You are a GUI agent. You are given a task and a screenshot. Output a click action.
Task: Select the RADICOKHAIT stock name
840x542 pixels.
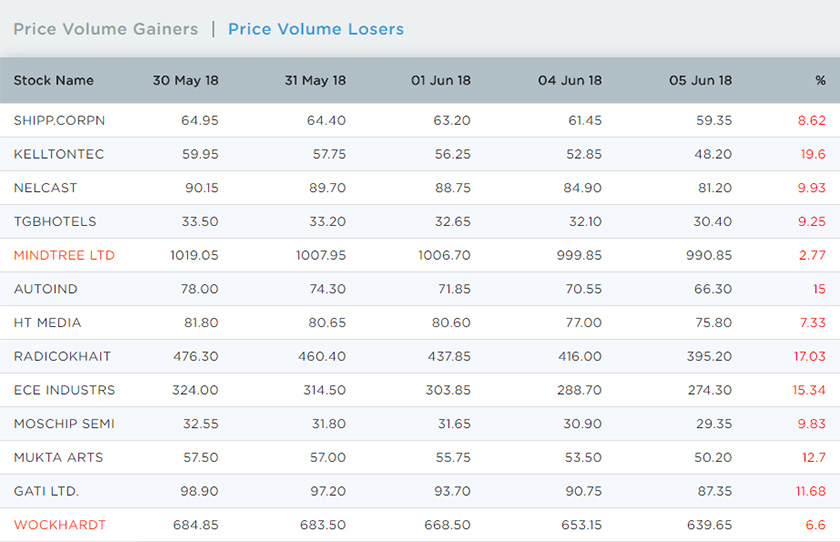62,356
